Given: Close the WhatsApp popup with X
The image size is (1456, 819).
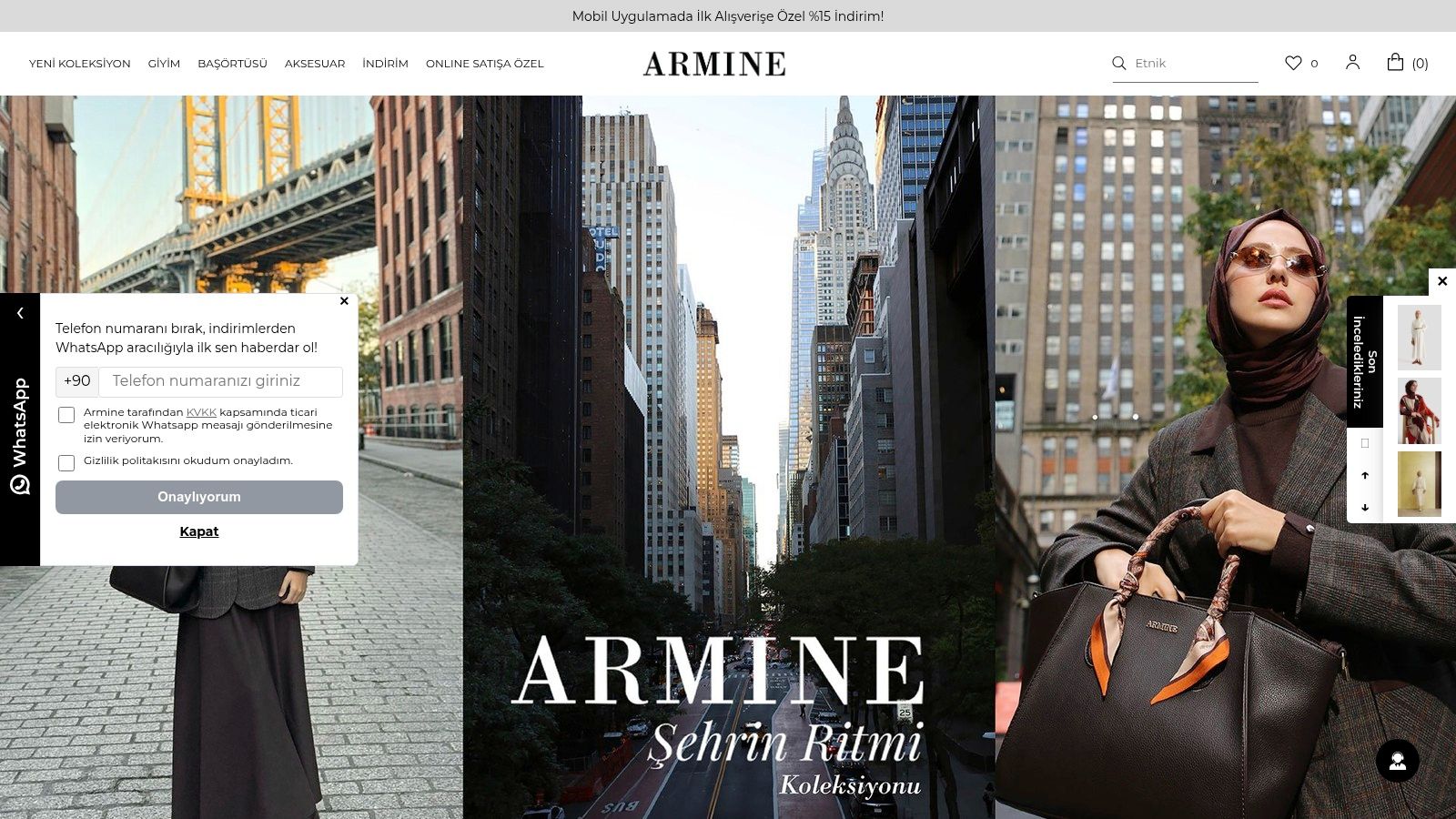Looking at the screenshot, I should point(344,301).
